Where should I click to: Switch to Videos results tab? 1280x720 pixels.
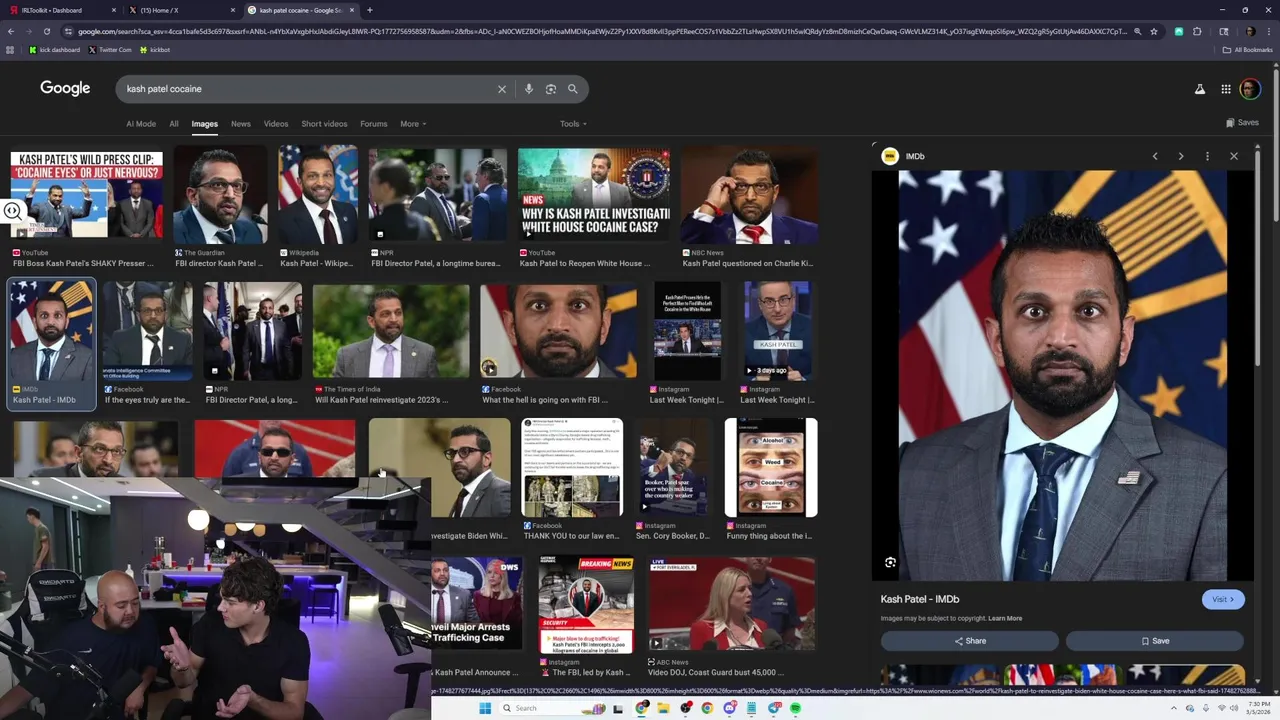[x=276, y=124]
